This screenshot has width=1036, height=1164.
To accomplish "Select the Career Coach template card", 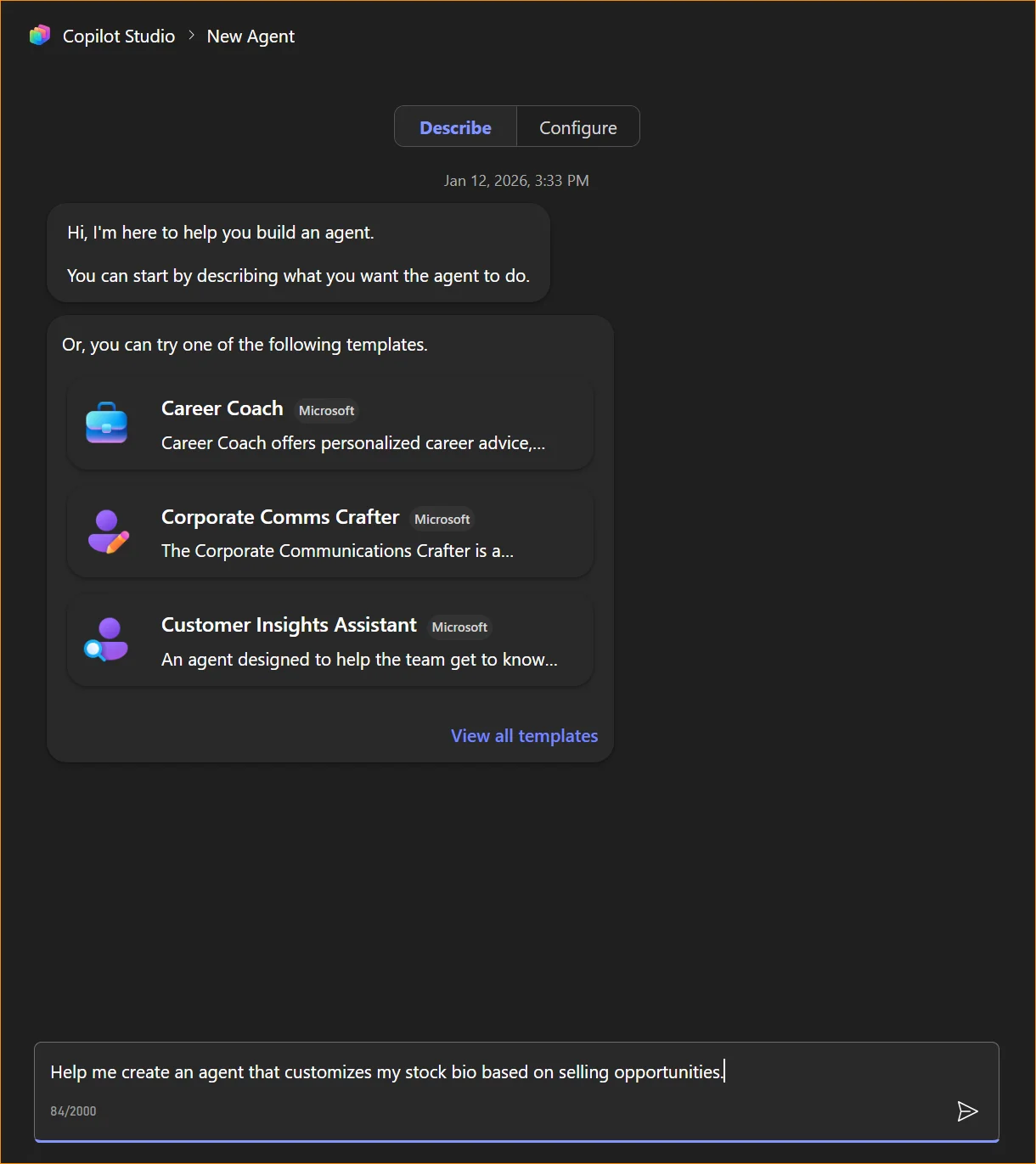I will (x=329, y=424).
